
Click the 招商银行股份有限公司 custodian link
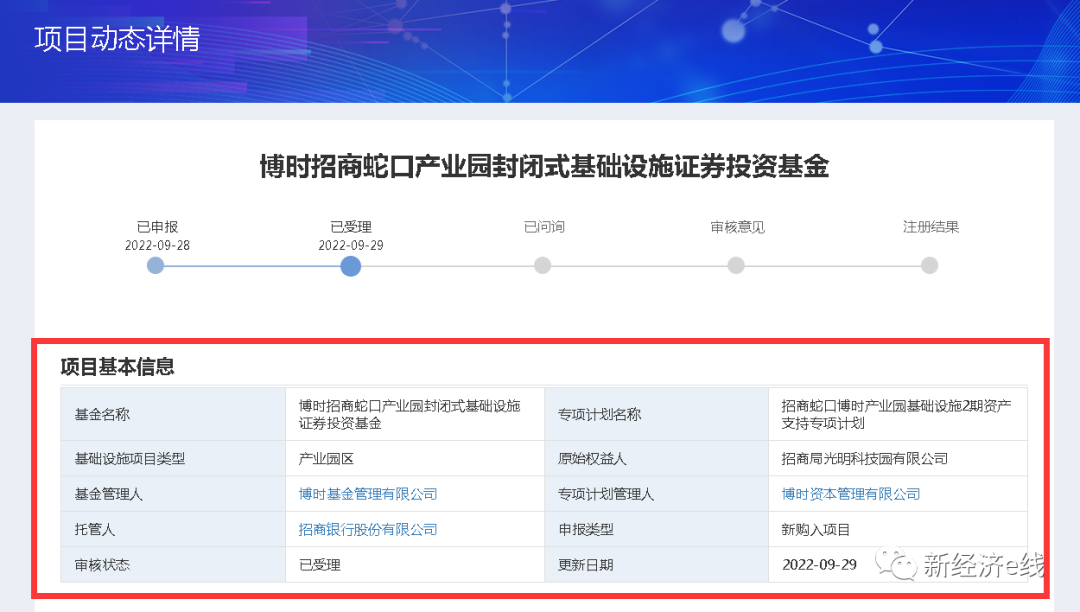point(368,529)
